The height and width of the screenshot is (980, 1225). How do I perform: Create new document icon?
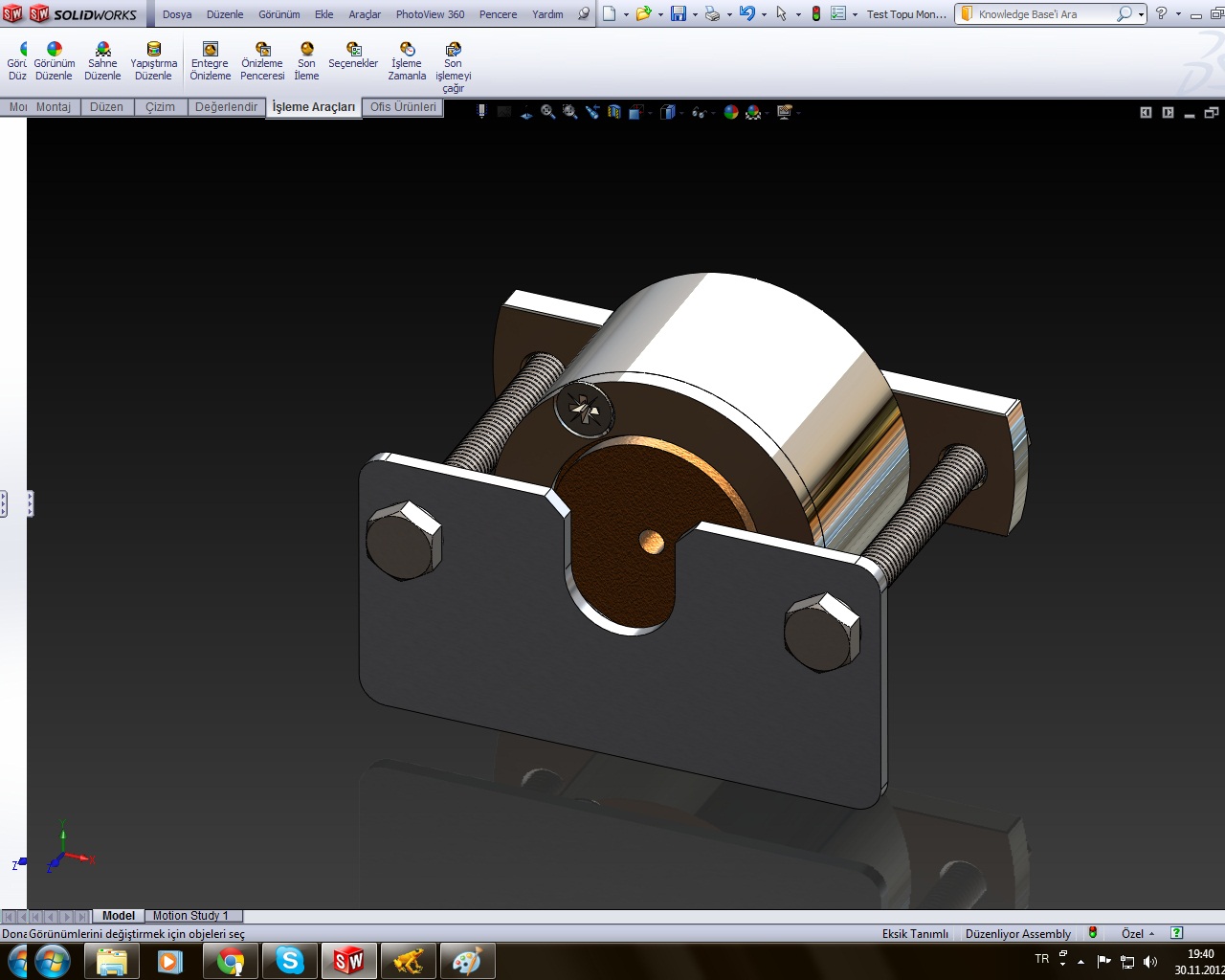coord(609,13)
